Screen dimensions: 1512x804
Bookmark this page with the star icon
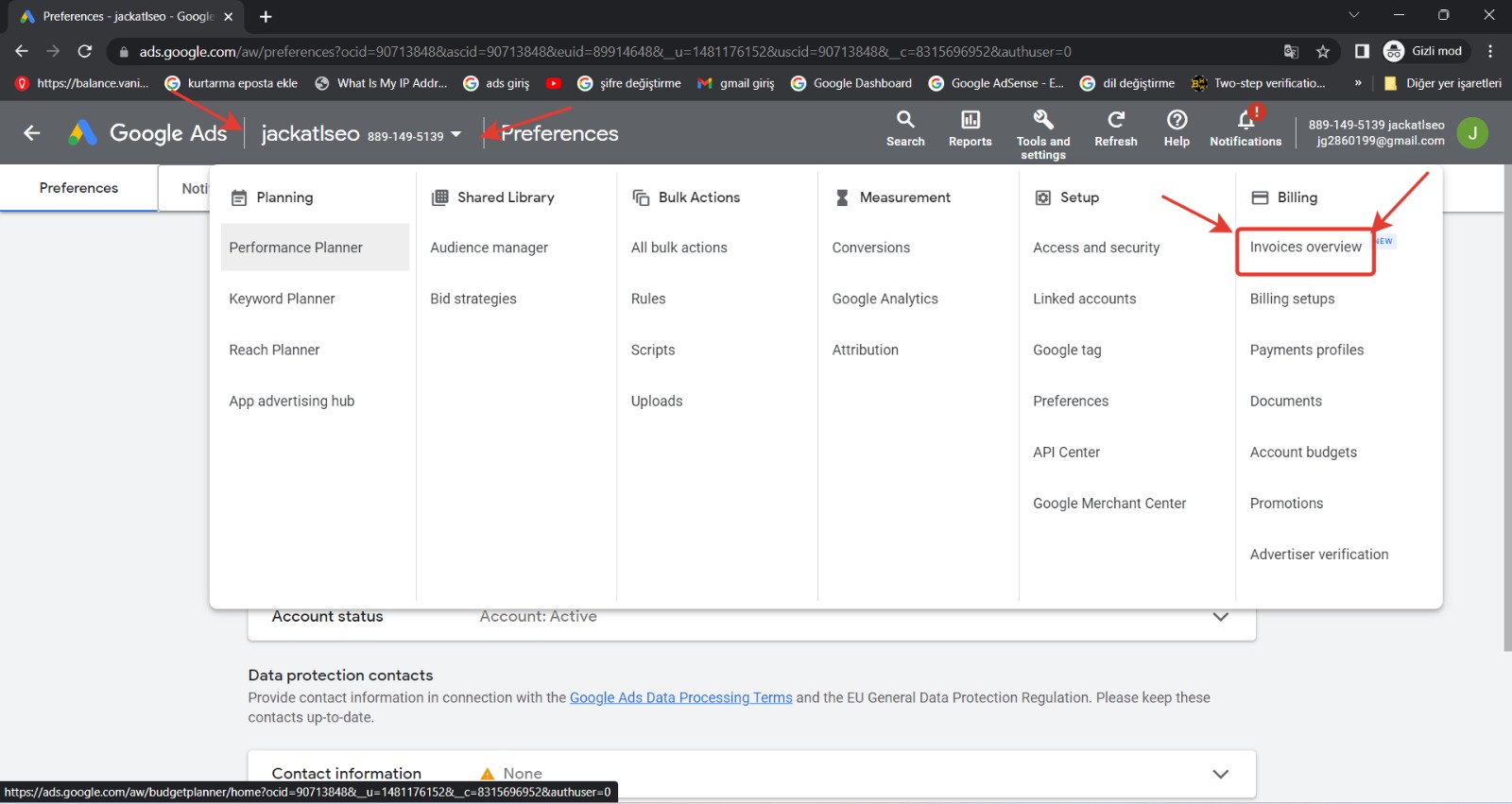click(x=1323, y=51)
